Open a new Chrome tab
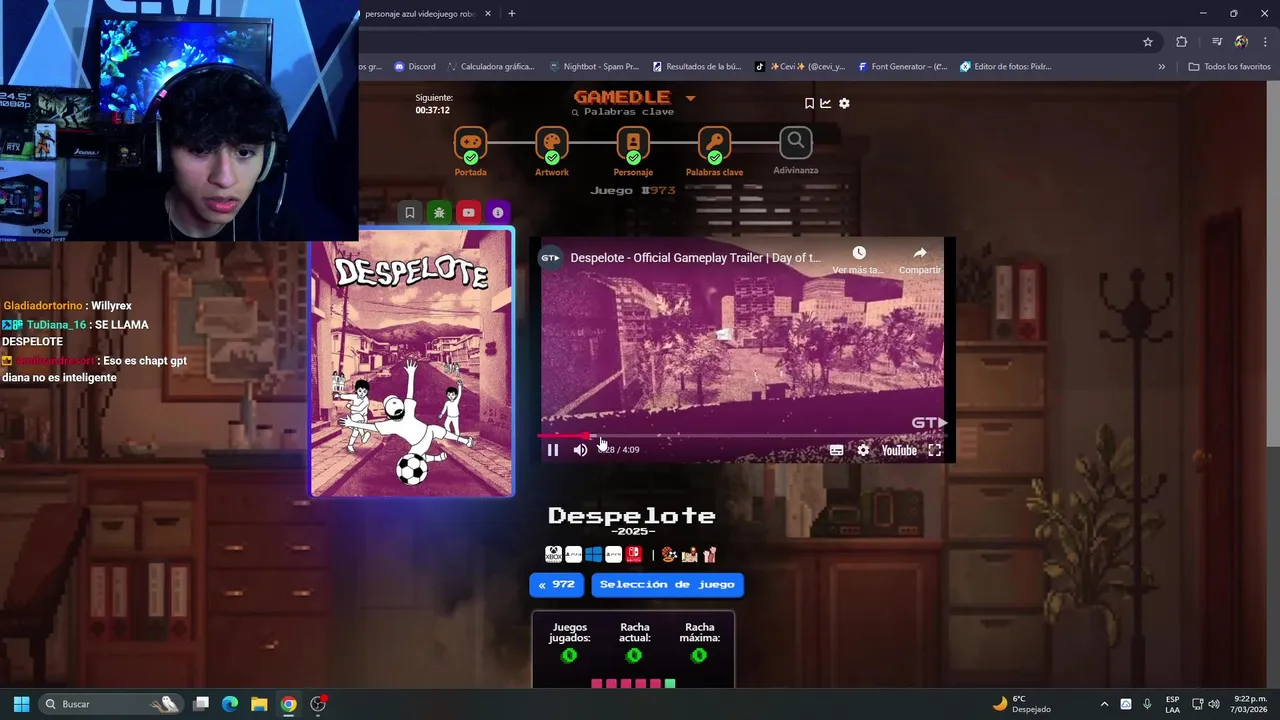Viewport: 1280px width, 720px height. pos(512,14)
